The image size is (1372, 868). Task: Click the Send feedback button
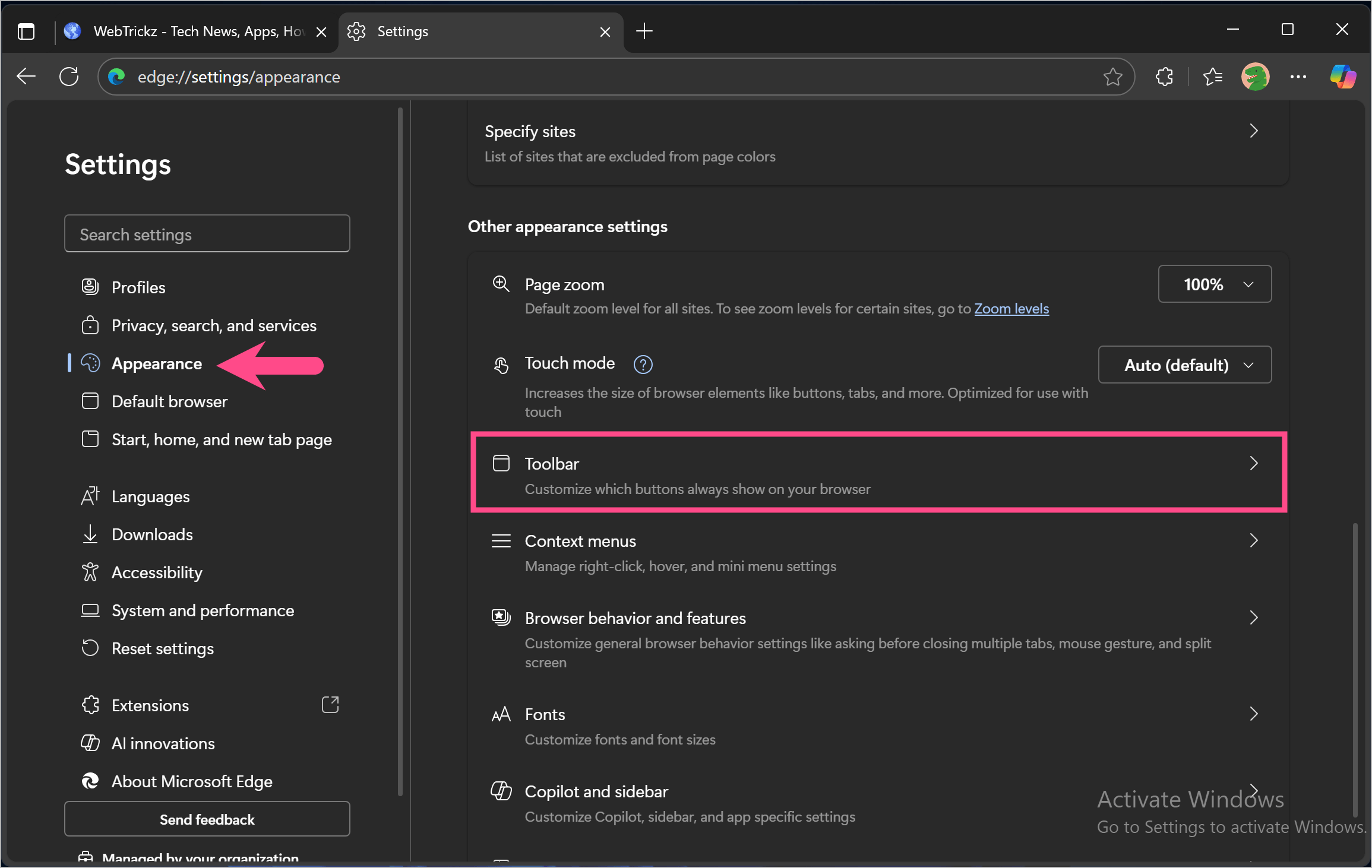(207, 819)
